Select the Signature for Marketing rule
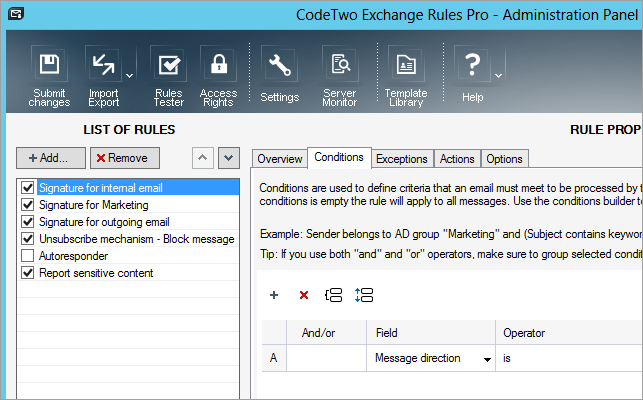The image size is (643, 400). pos(138,205)
